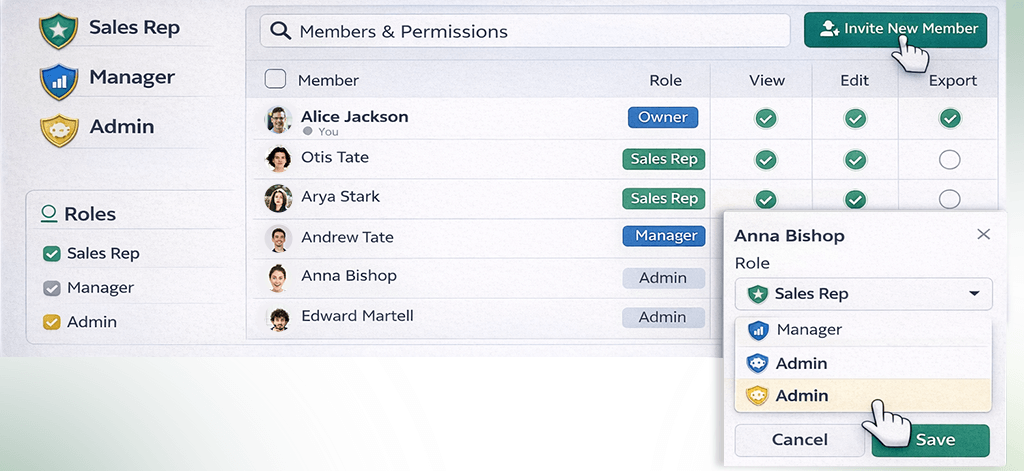Open Anna Bishop's Admin role badge
This screenshot has height=471, width=1024.
[x=664, y=278]
